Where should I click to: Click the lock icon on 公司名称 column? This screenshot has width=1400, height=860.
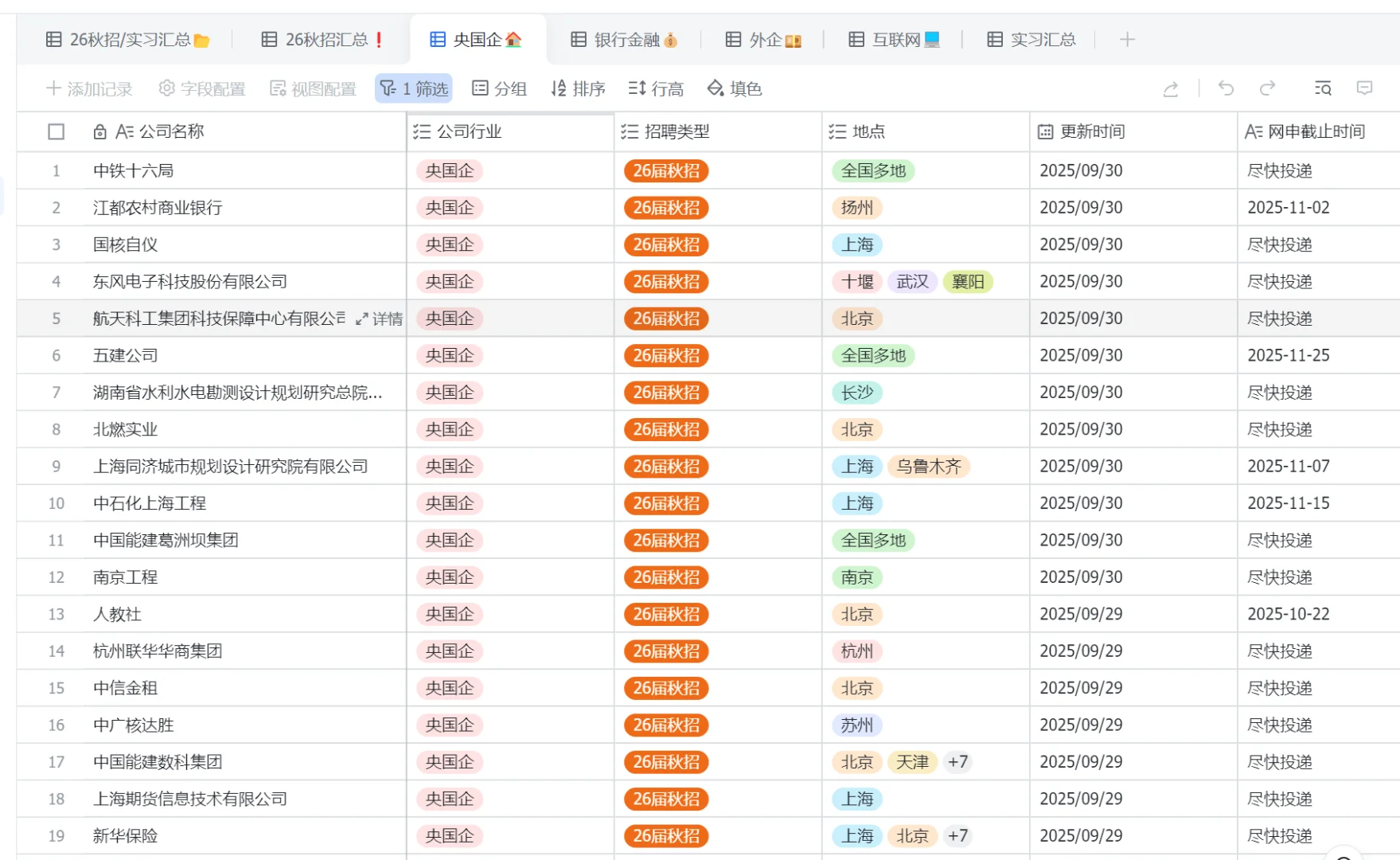(99, 131)
